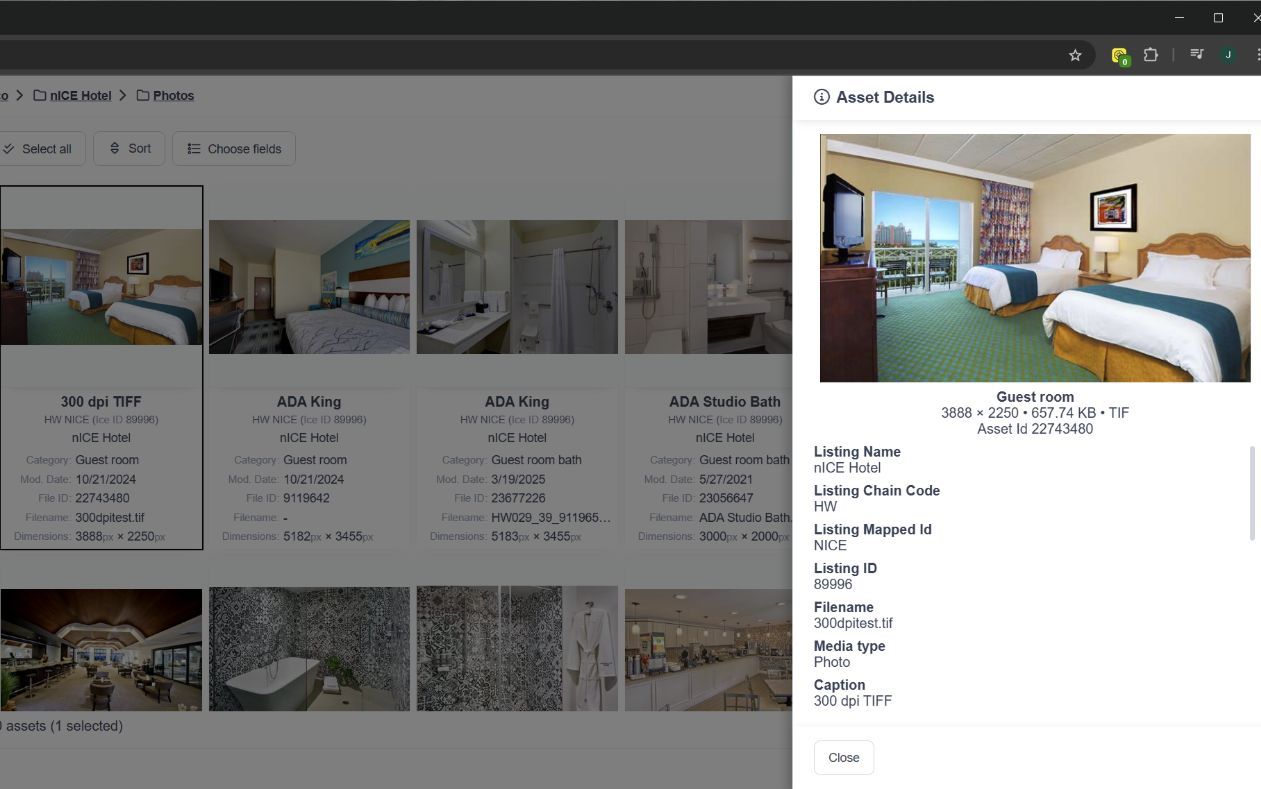The image size is (1261, 789).
Task: Click the filename 300dpitest.tif in the grid
Action: (x=110, y=518)
